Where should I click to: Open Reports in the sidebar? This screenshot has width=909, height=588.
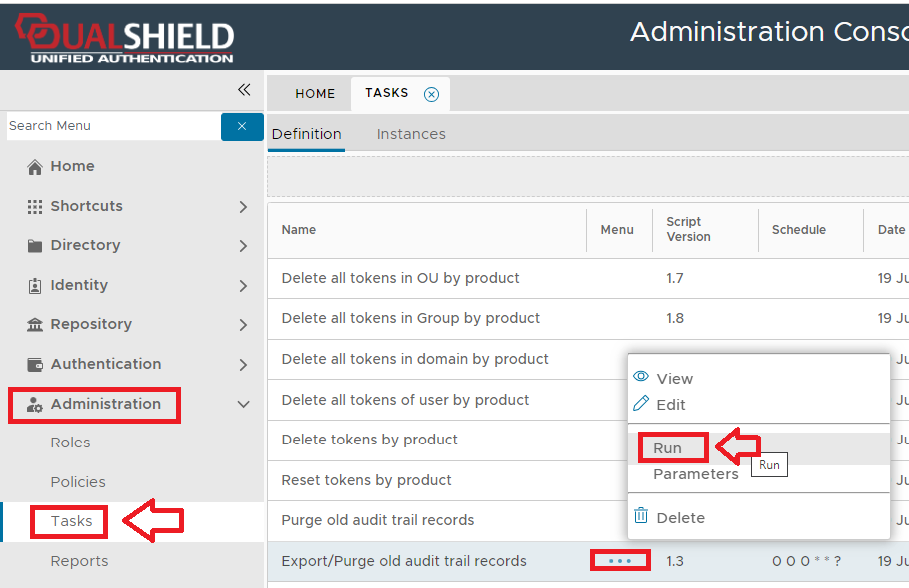(79, 561)
